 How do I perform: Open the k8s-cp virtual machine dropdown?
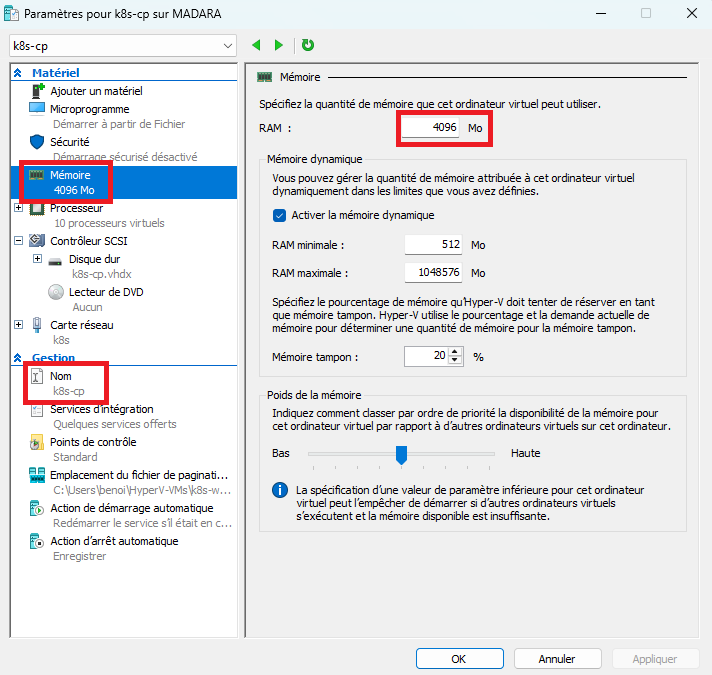123,46
